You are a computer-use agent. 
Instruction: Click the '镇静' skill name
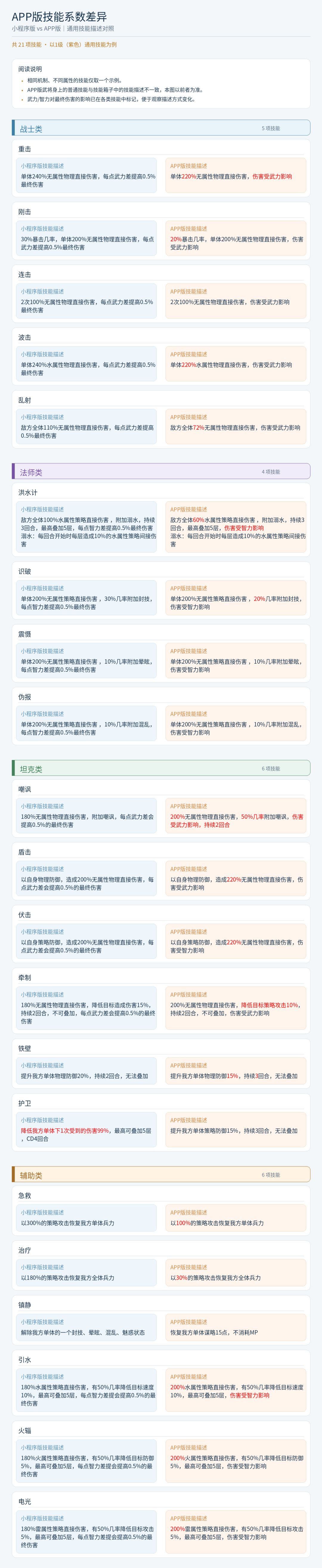tap(24, 1305)
